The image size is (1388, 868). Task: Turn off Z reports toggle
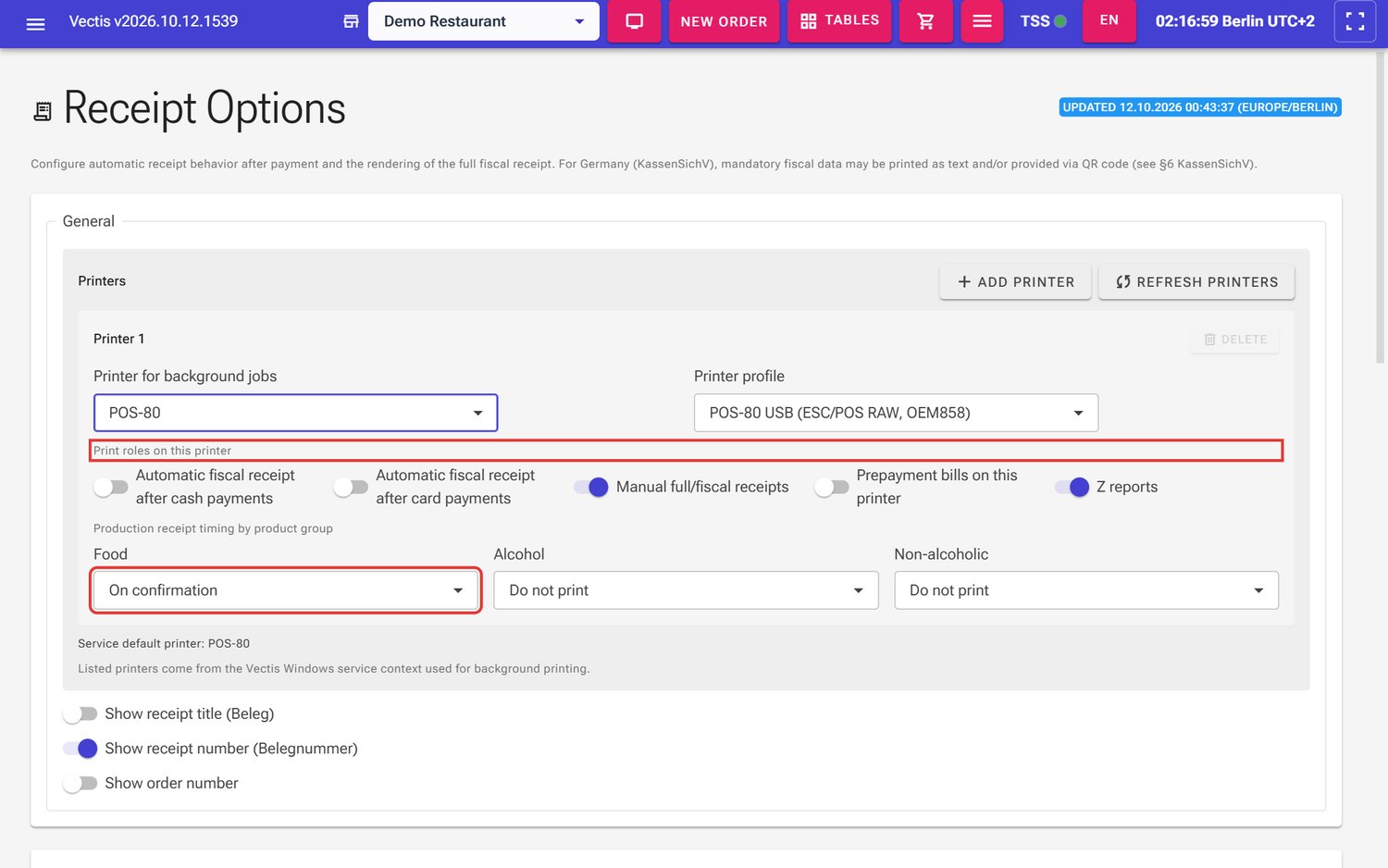tap(1072, 487)
